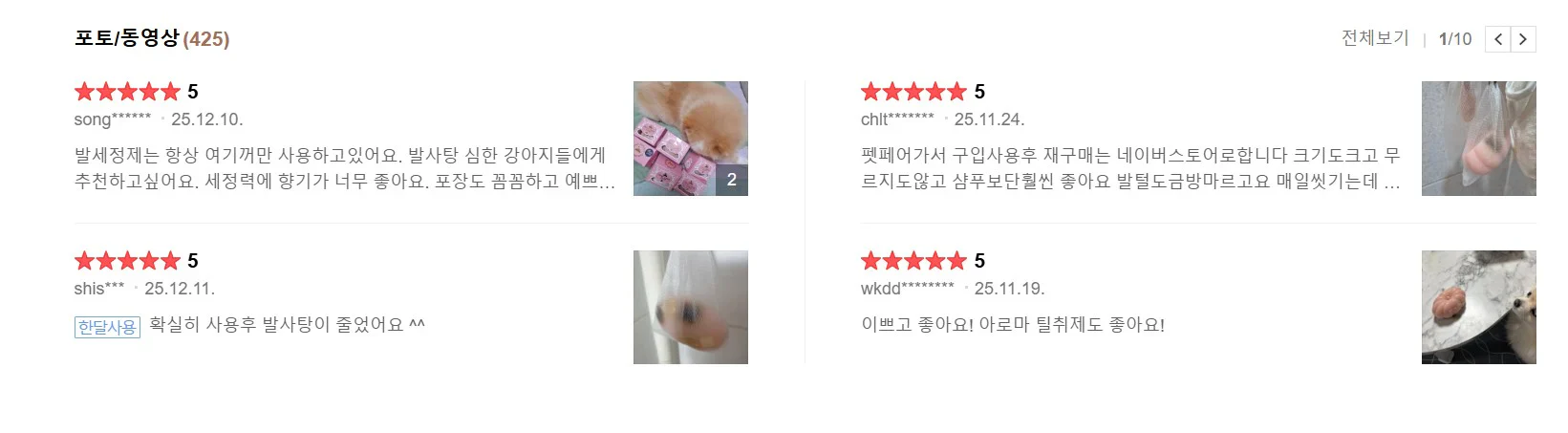Click the star rating on wkdd******** review
Image resolution: width=1568 pixels, height=433 pixels.
point(913,261)
